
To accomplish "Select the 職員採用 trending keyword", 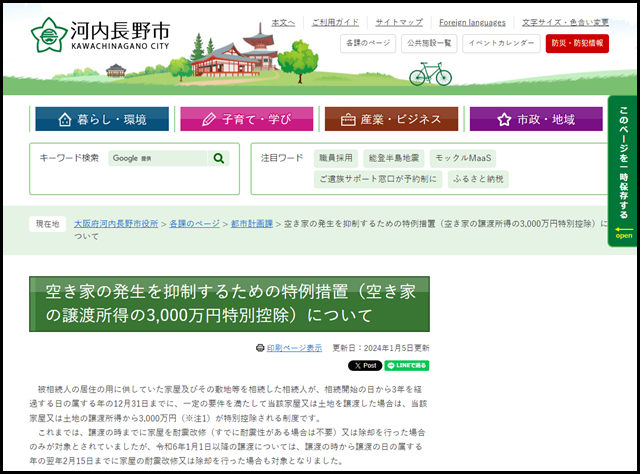I will (336, 158).
